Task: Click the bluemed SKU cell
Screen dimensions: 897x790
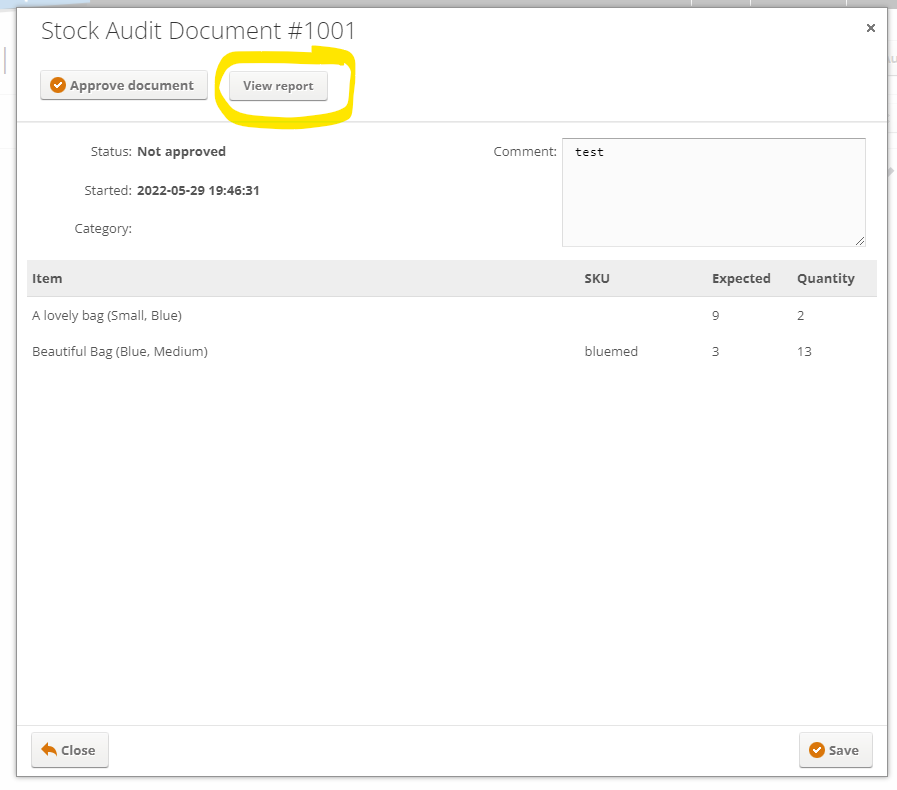Action: pyautogui.click(x=610, y=351)
